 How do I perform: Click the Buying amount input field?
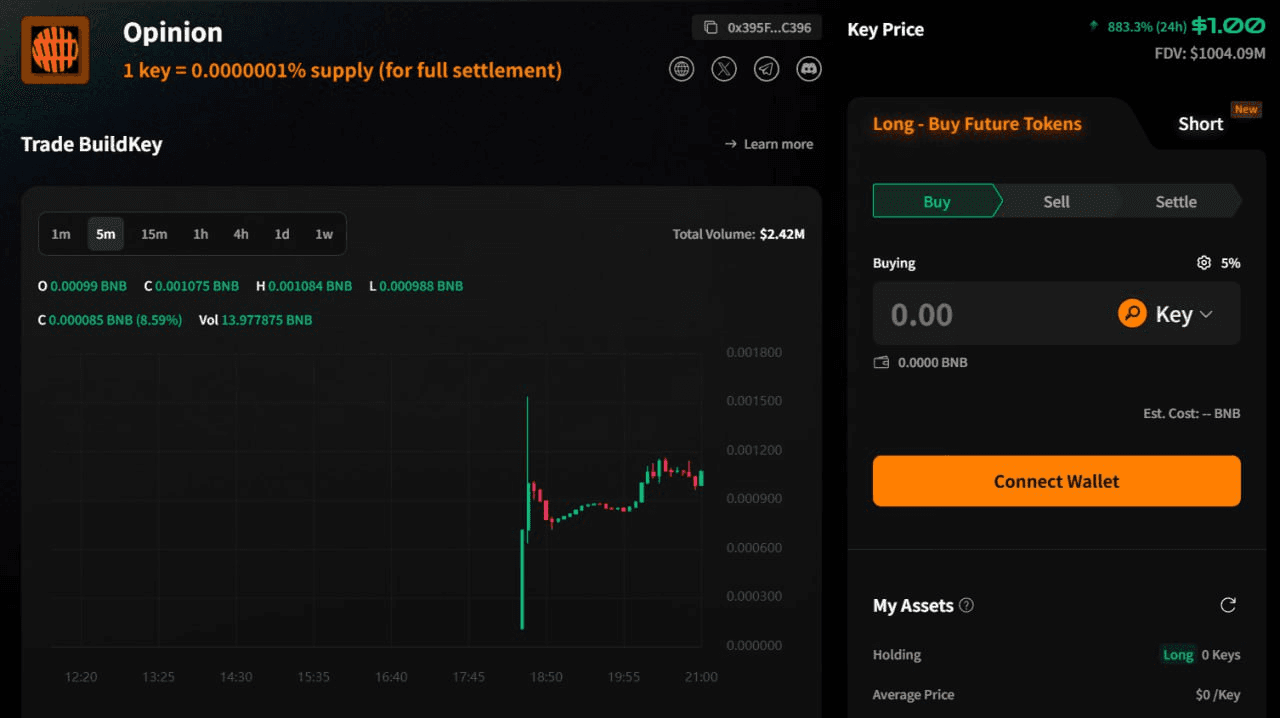click(x=990, y=314)
